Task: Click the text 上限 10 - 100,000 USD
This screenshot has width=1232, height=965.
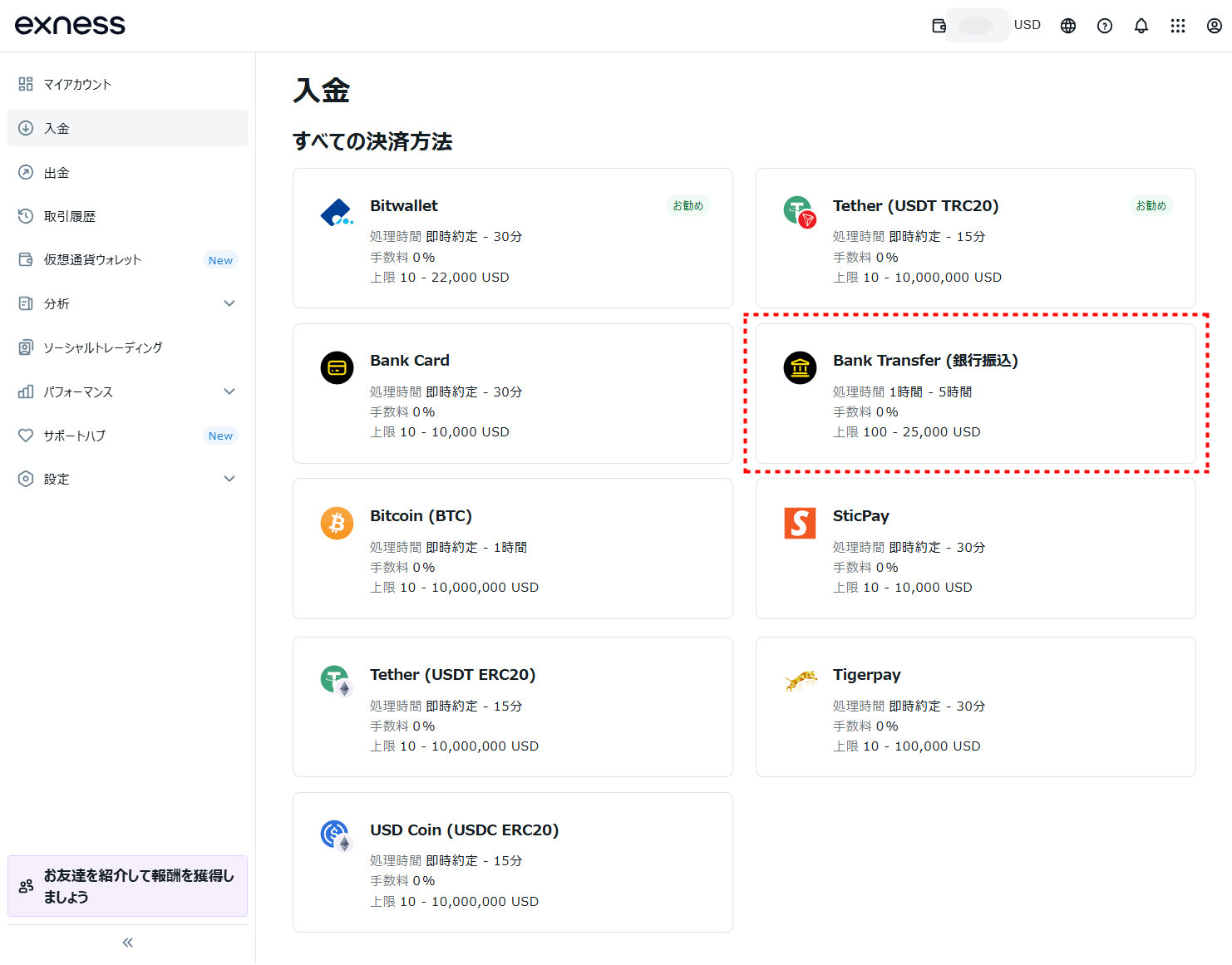Action: [x=907, y=746]
